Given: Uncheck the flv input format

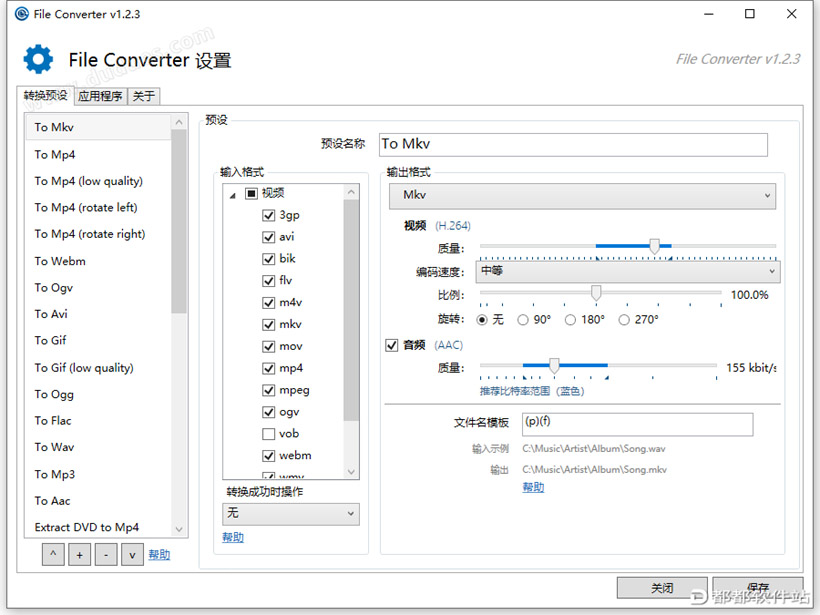Looking at the screenshot, I should [x=268, y=281].
